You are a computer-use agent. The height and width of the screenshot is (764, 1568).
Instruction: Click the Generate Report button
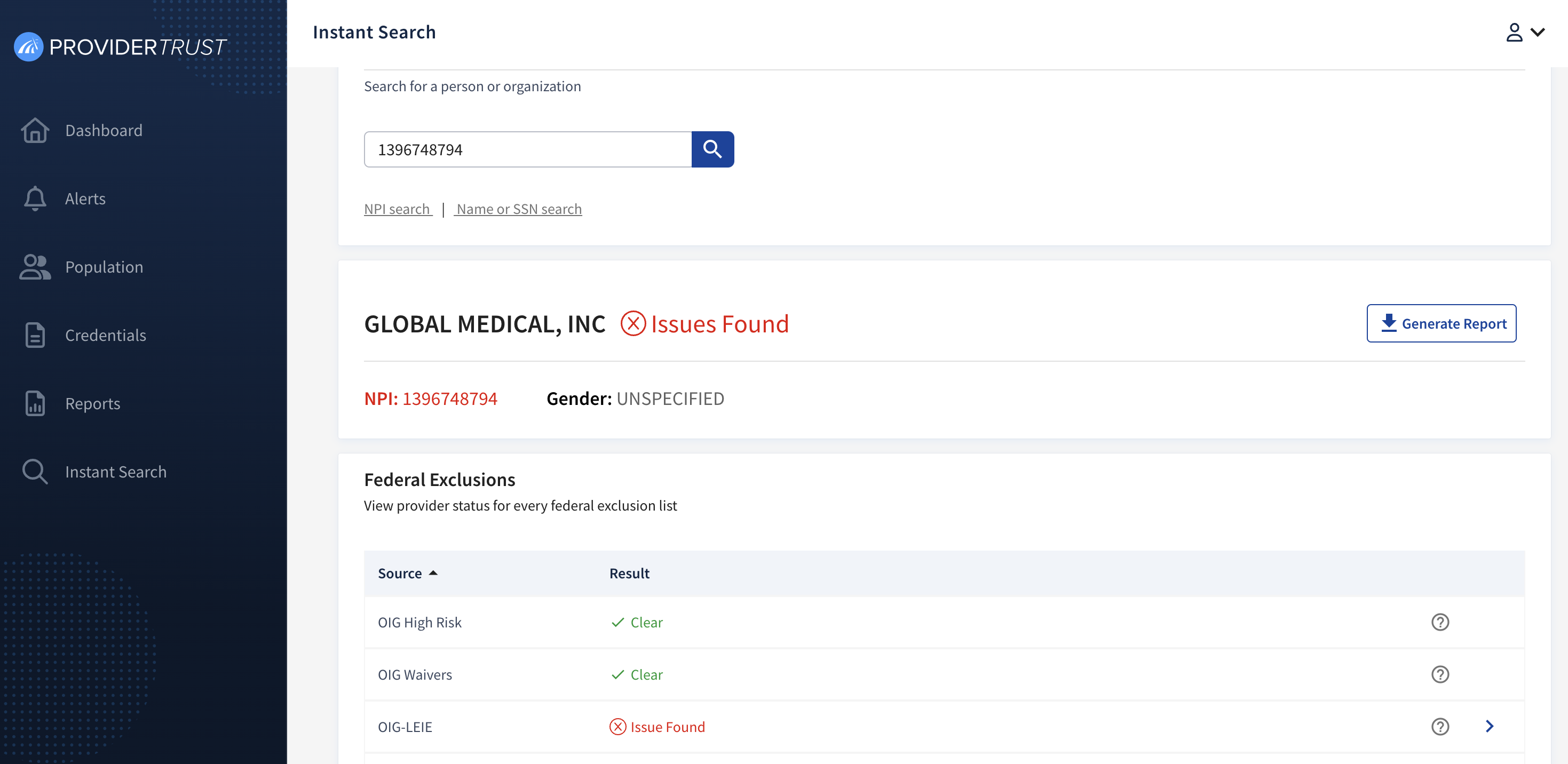pyautogui.click(x=1441, y=323)
